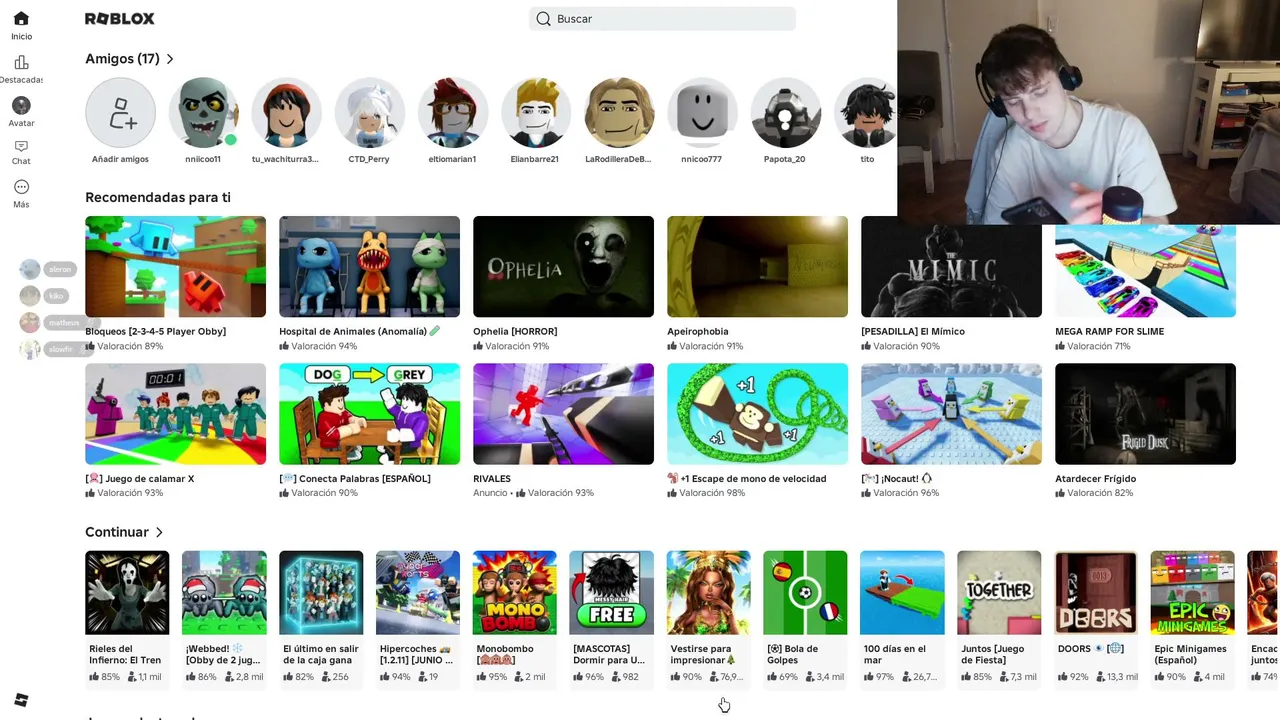1280x720 pixels.
Task: Open the RIVALES game thumbnail
Action: point(563,414)
